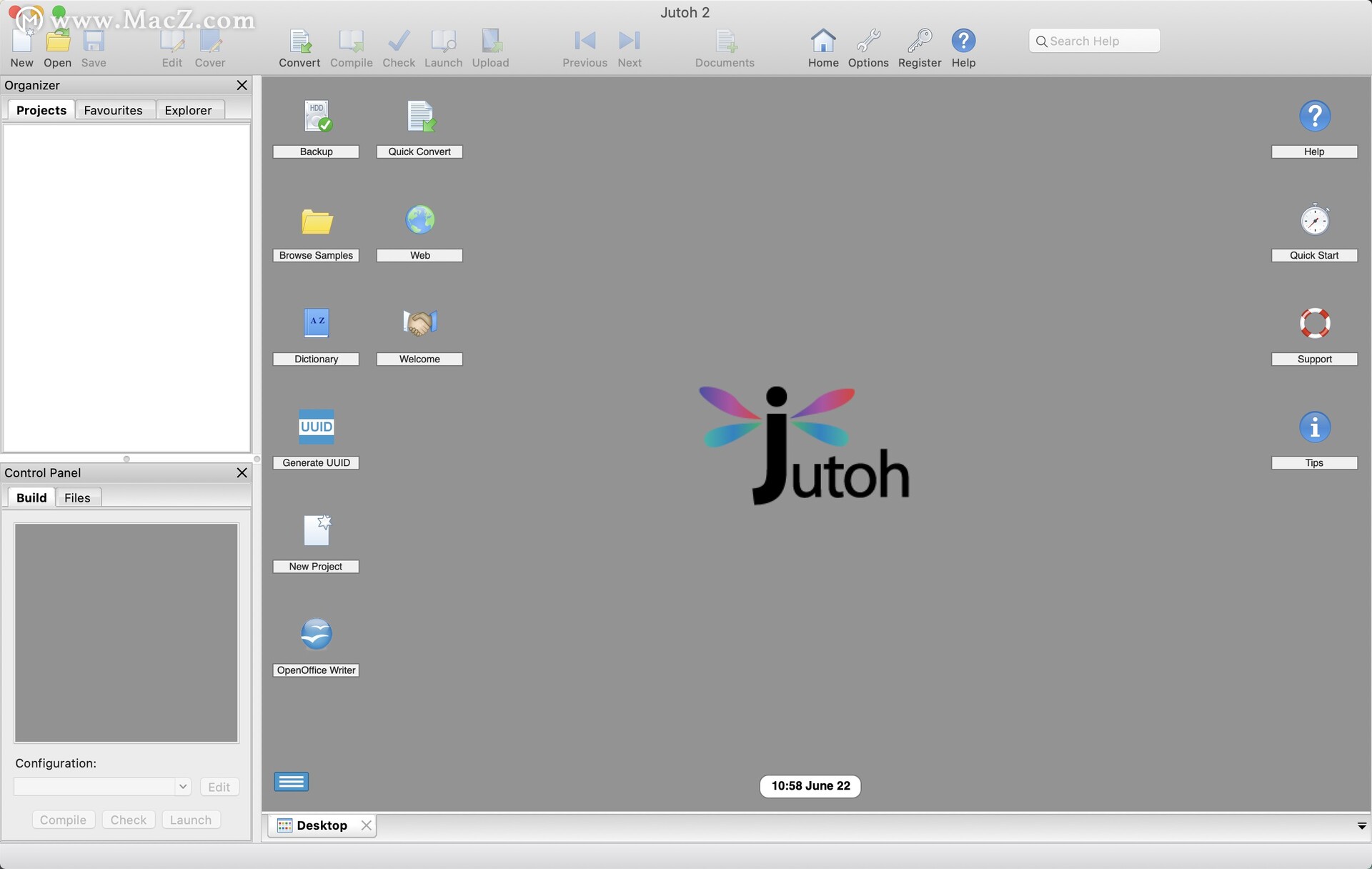The height and width of the screenshot is (869, 1372).
Task: Select the Projects tab in Organizer
Action: tap(41, 110)
